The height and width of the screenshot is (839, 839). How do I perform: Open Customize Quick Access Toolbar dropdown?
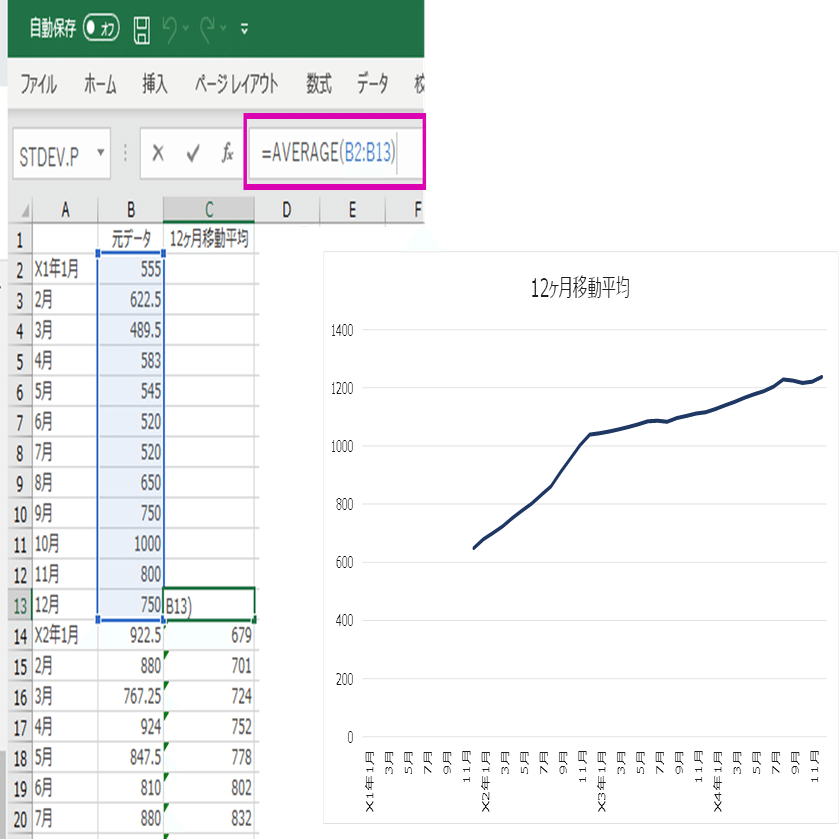pos(245,29)
